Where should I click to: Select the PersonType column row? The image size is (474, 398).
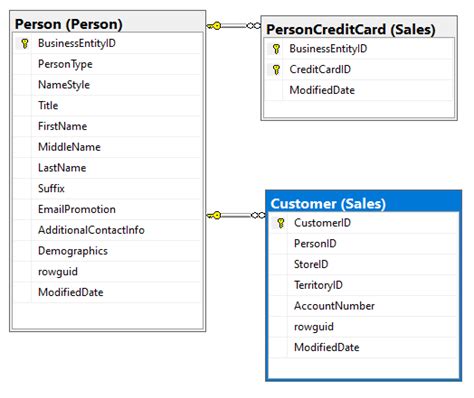108,64
